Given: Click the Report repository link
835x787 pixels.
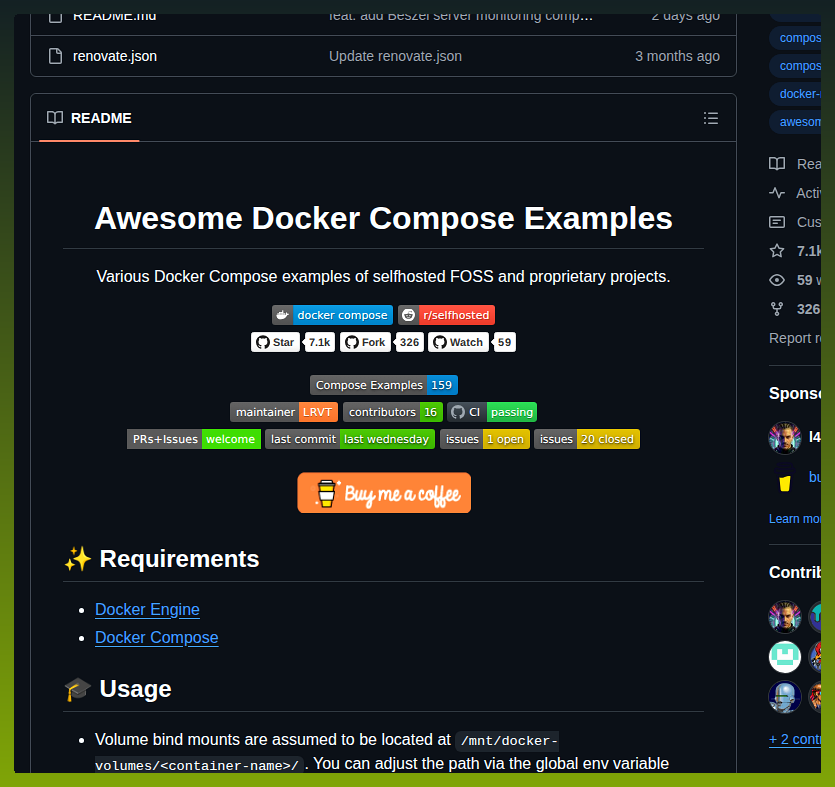Looking at the screenshot, I should click(x=795, y=338).
